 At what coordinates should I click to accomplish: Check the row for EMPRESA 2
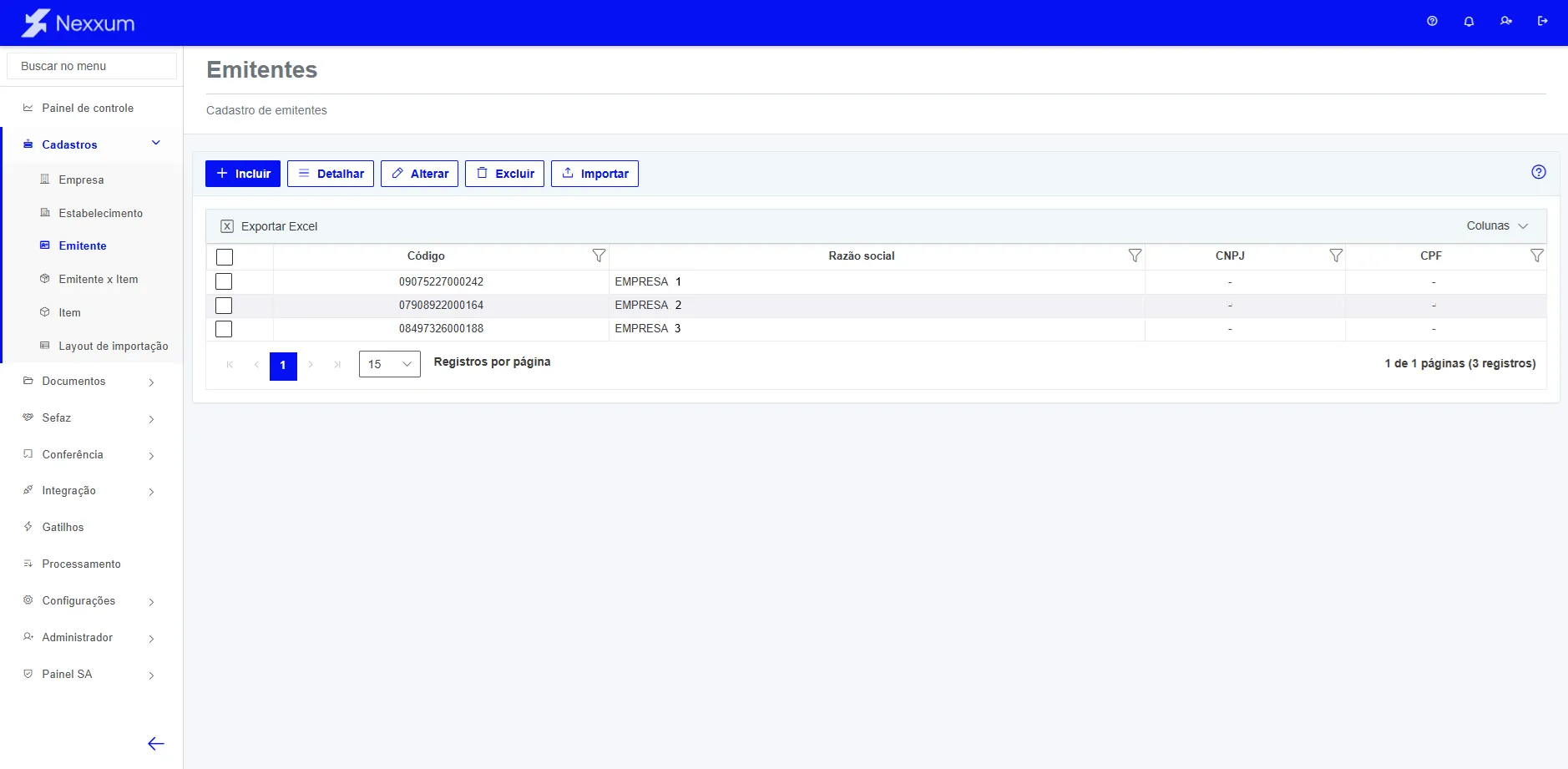224,306
